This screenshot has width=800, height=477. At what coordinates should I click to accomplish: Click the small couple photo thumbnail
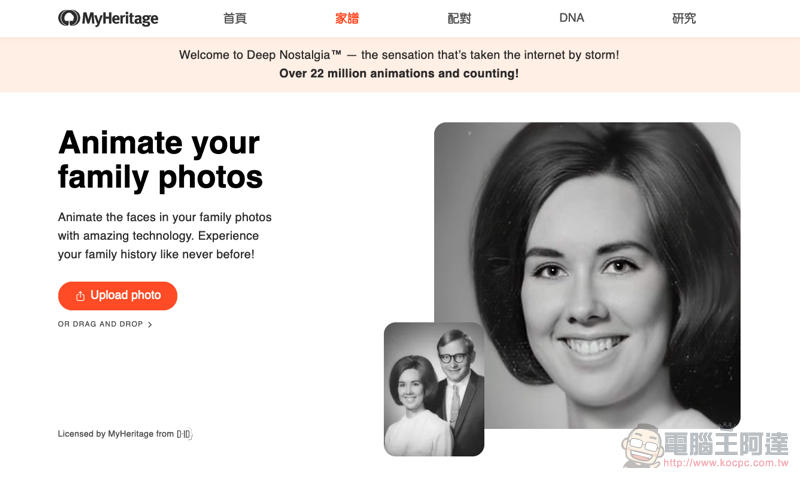(434, 389)
